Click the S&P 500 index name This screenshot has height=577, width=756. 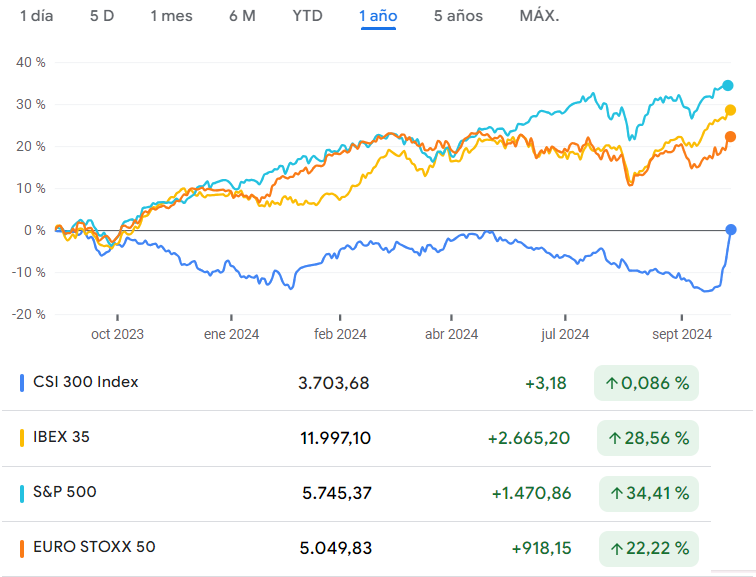[65, 492]
